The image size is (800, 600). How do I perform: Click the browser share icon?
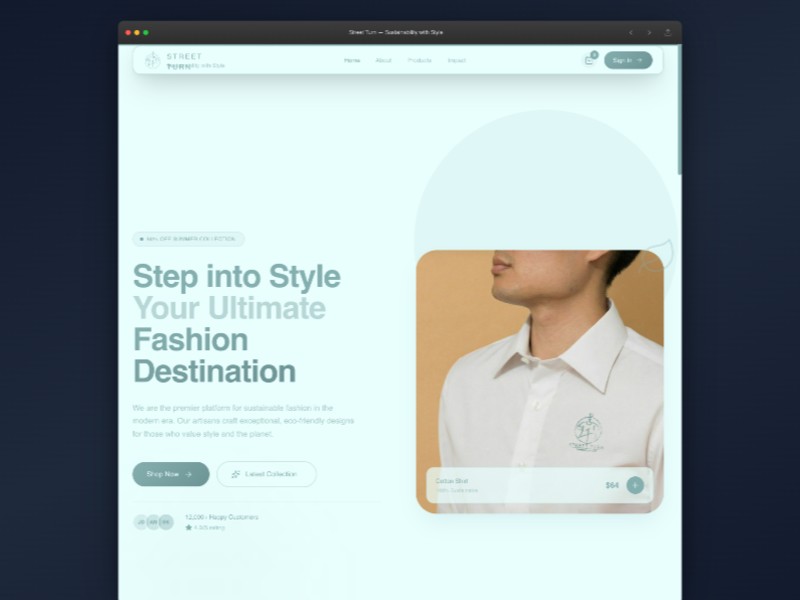(x=668, y=32)
